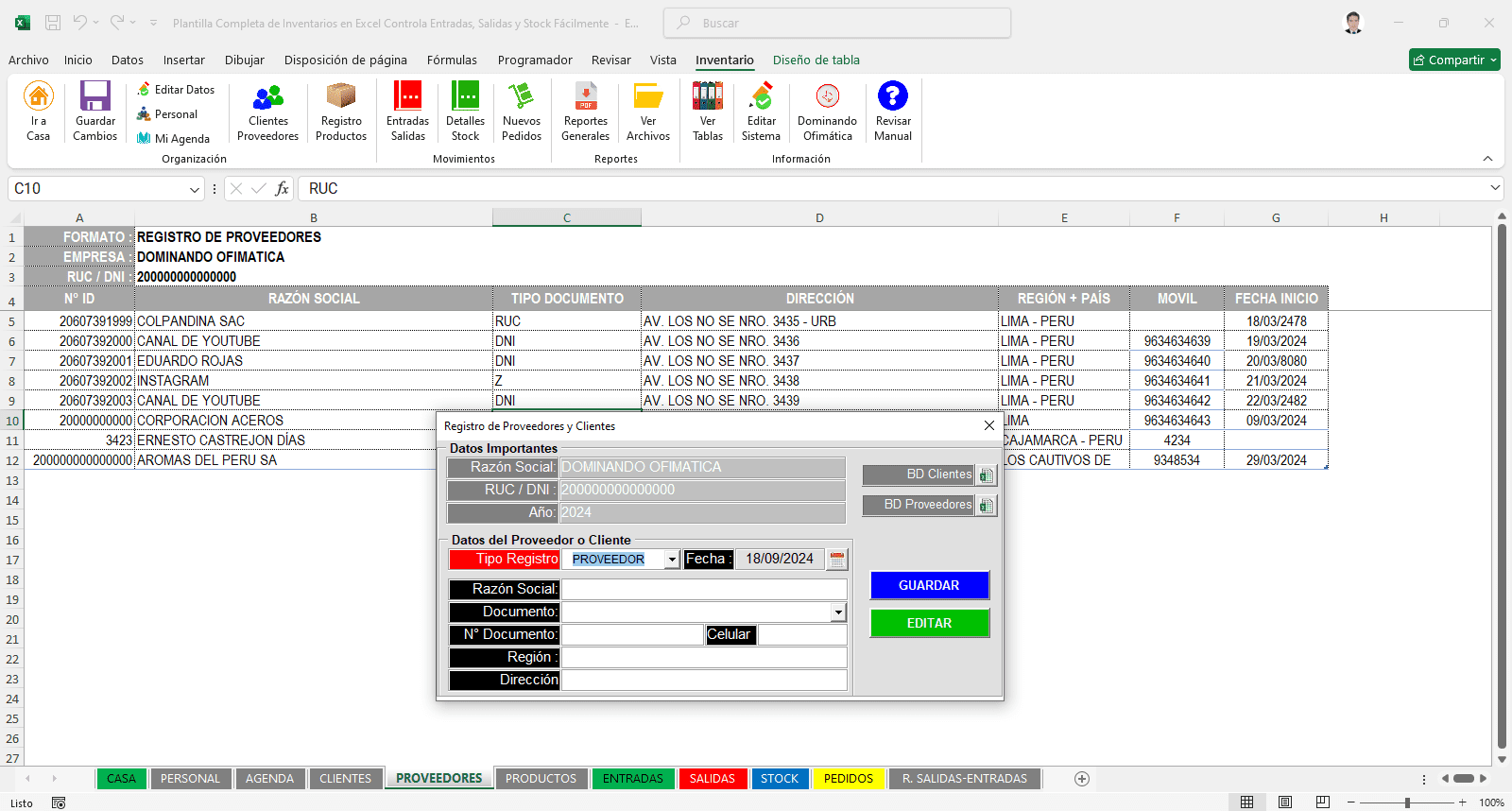Click the undo arrow in title bar
This screenshot has width=1512, height=811.
click(x=80, y=23)
